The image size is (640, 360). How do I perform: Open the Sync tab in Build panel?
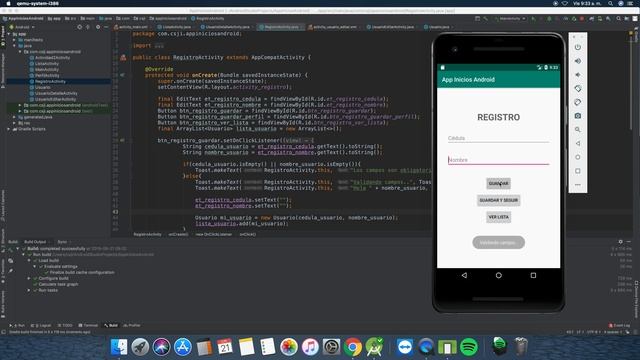coord(62,242)
